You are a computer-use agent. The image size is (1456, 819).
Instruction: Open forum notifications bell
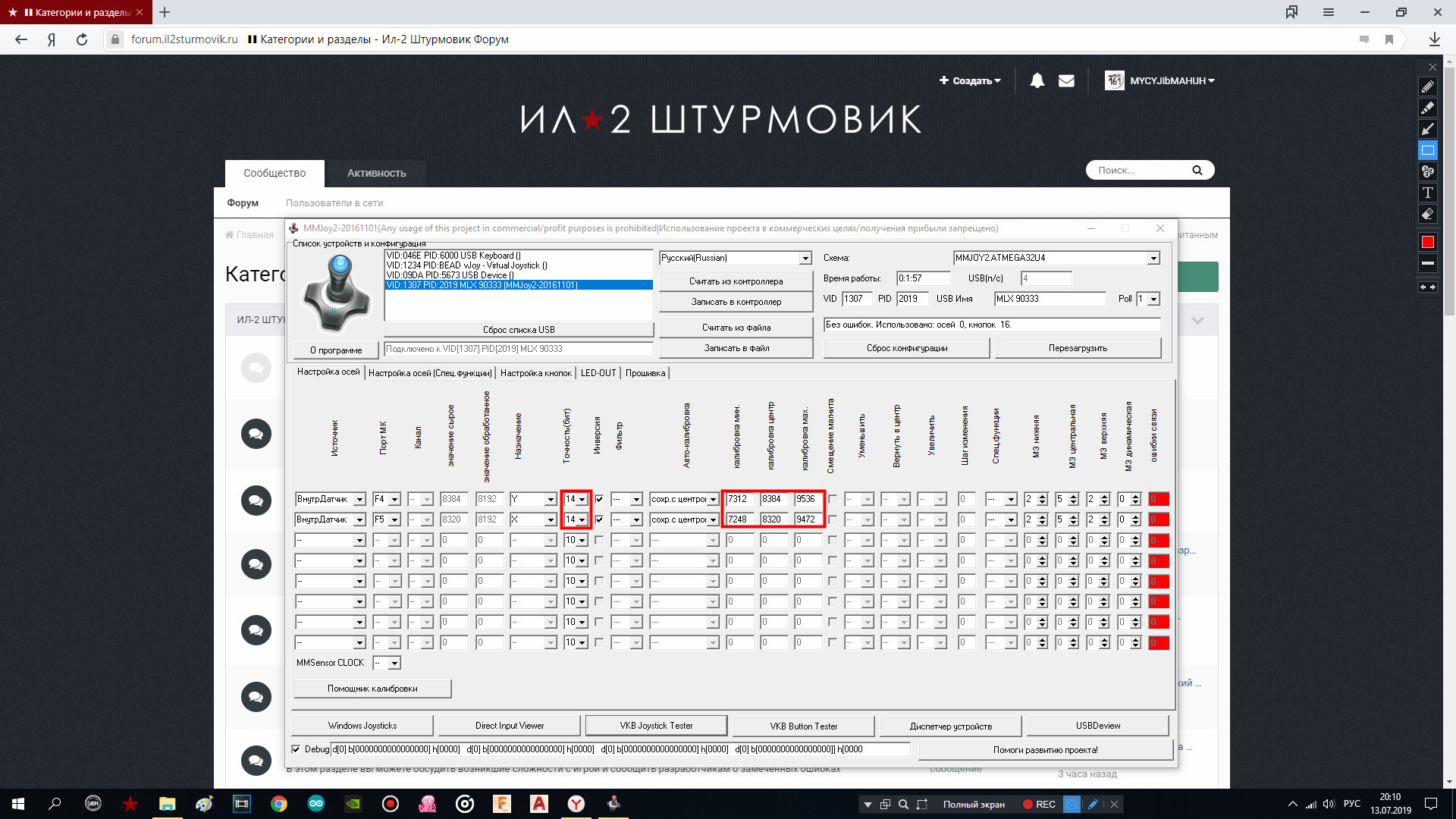pyautogui.click(x=1037, y=80)
